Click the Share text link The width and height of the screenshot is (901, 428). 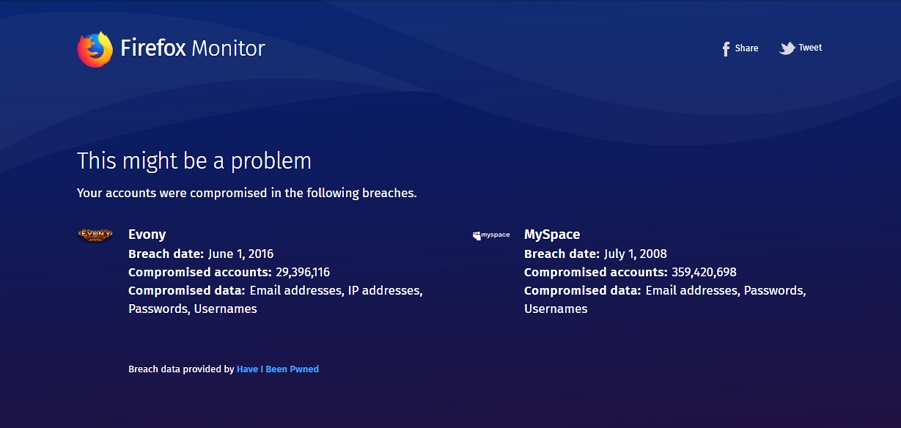[x=747, y=48]
